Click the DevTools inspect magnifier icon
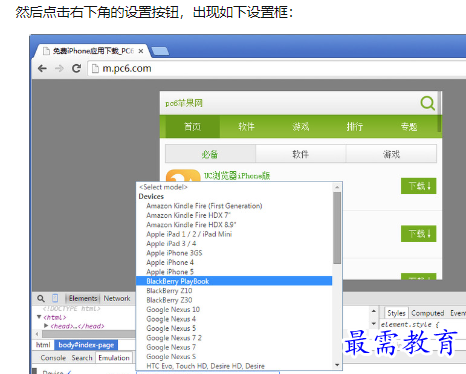This screenshot has height=374, width=466. pyautogui.click(x=41, y=298)
